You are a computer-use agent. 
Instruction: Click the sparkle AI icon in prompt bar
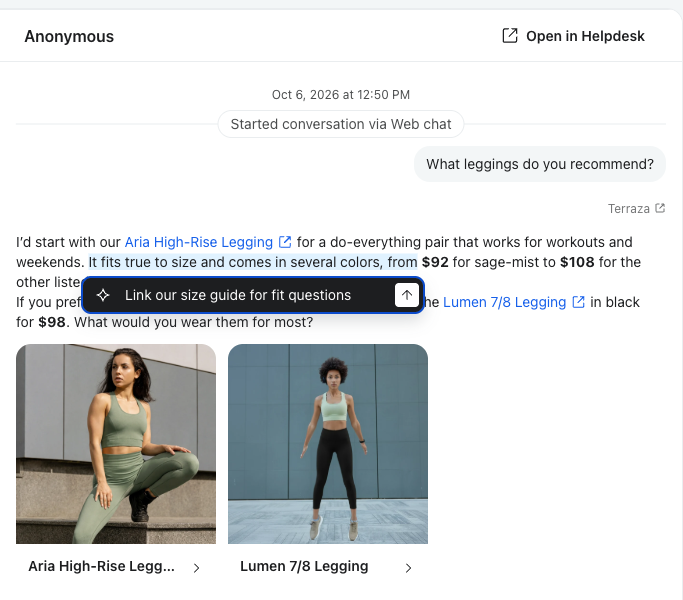[x=103, y=295]
